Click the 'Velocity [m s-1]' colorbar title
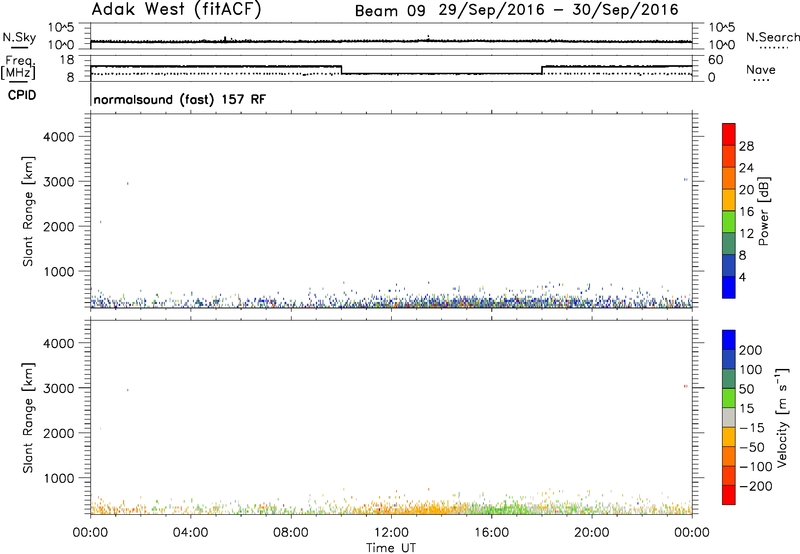Screen dimensions: 800x554 pos(782,417)
